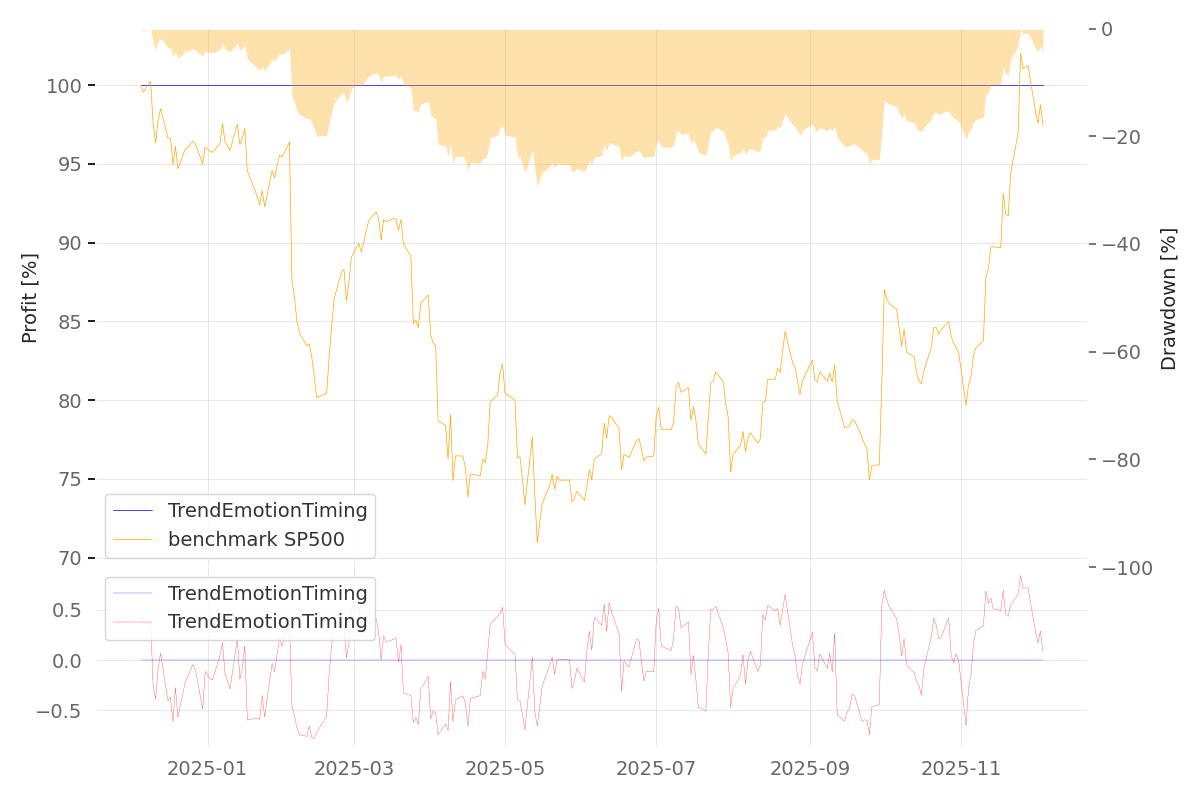Select the 2025-09 date tick label

(x=809, y=769)
